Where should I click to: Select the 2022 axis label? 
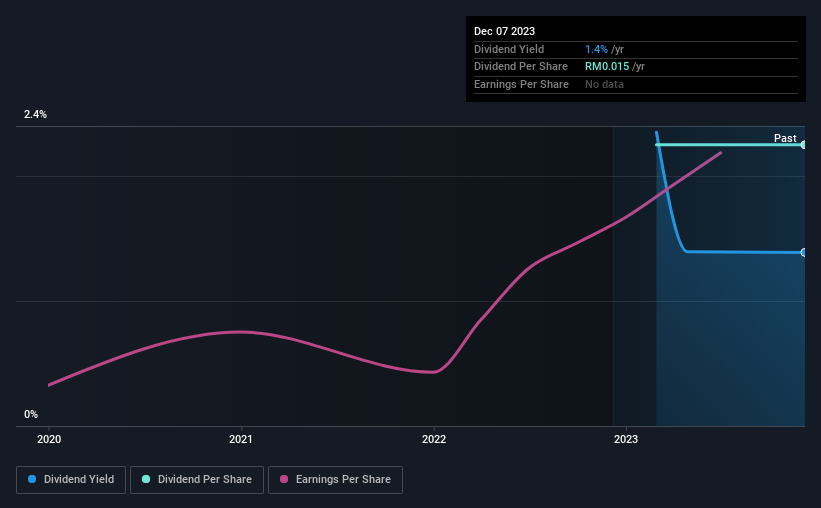(x=434, y=439)
